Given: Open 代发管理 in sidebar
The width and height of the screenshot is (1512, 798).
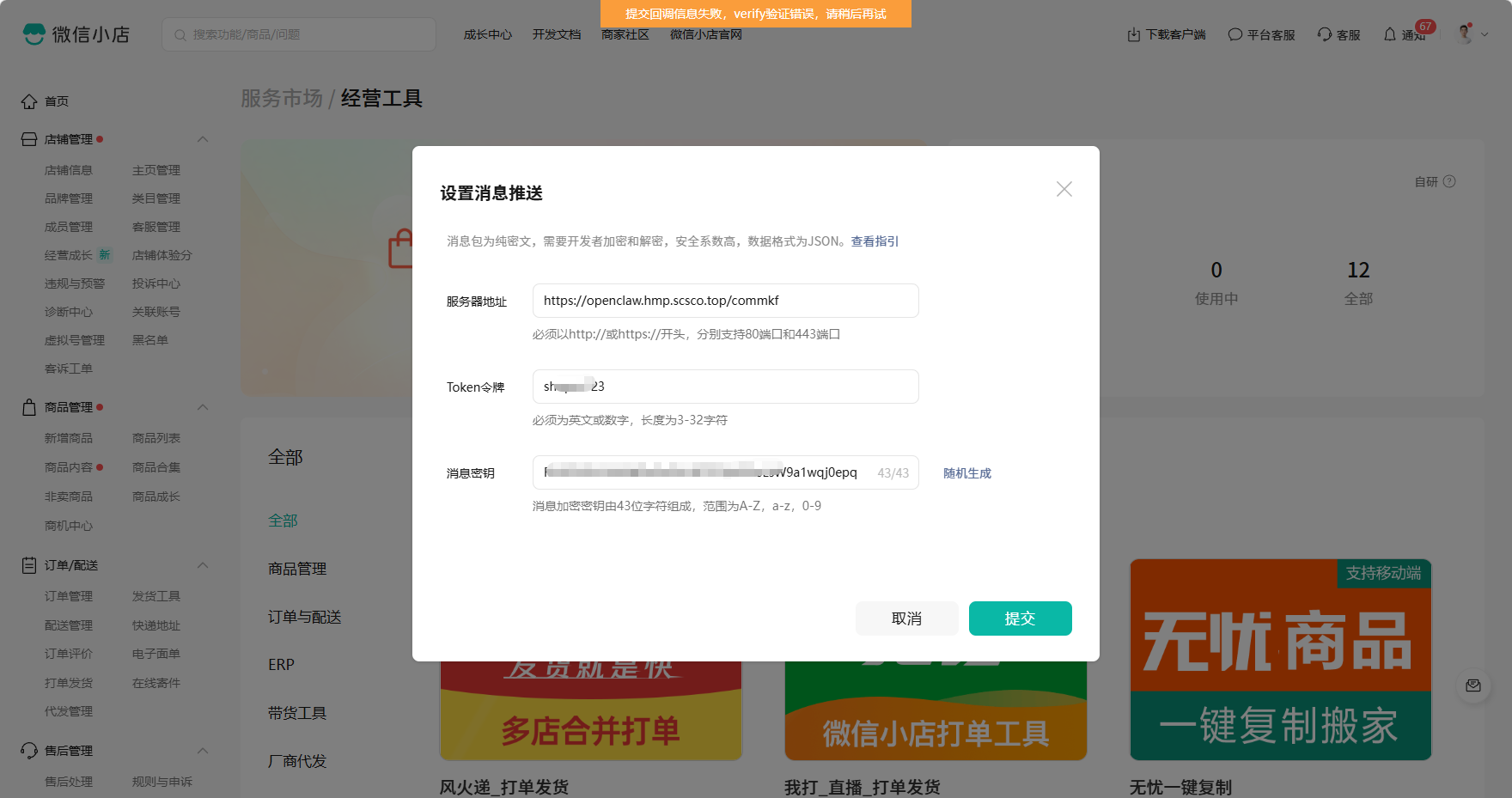Looking at the screenshot, I should point(69,711).
